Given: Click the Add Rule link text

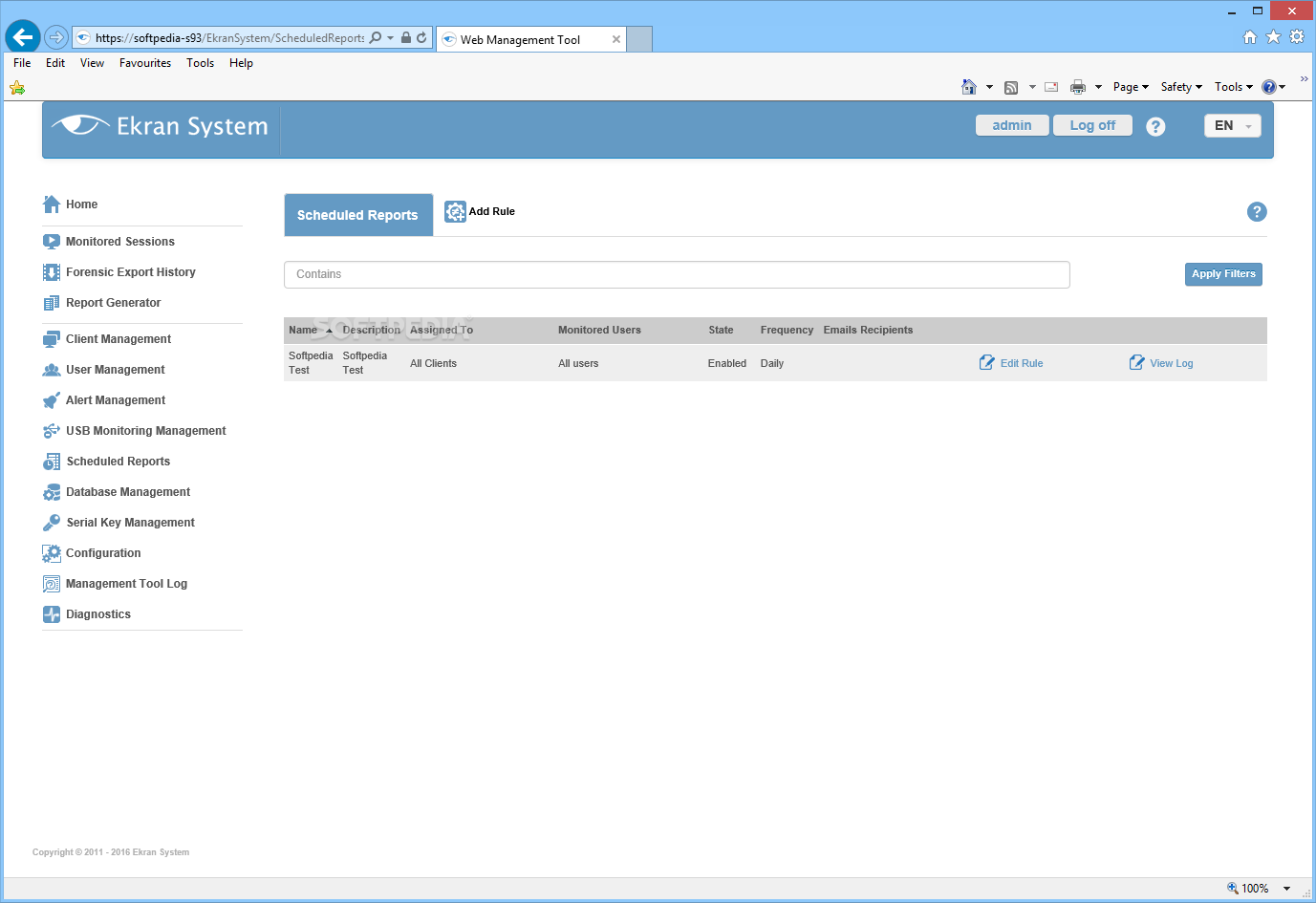Looking at the screenshot, I should [492, 212].
